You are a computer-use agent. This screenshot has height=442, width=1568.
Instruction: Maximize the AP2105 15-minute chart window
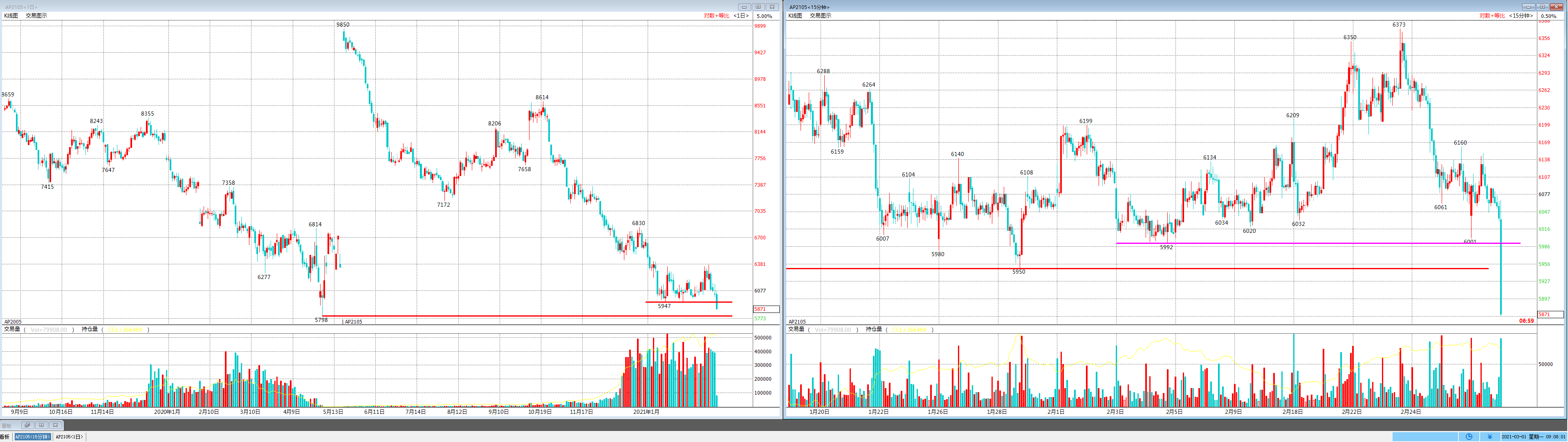tap(1542, 7)
